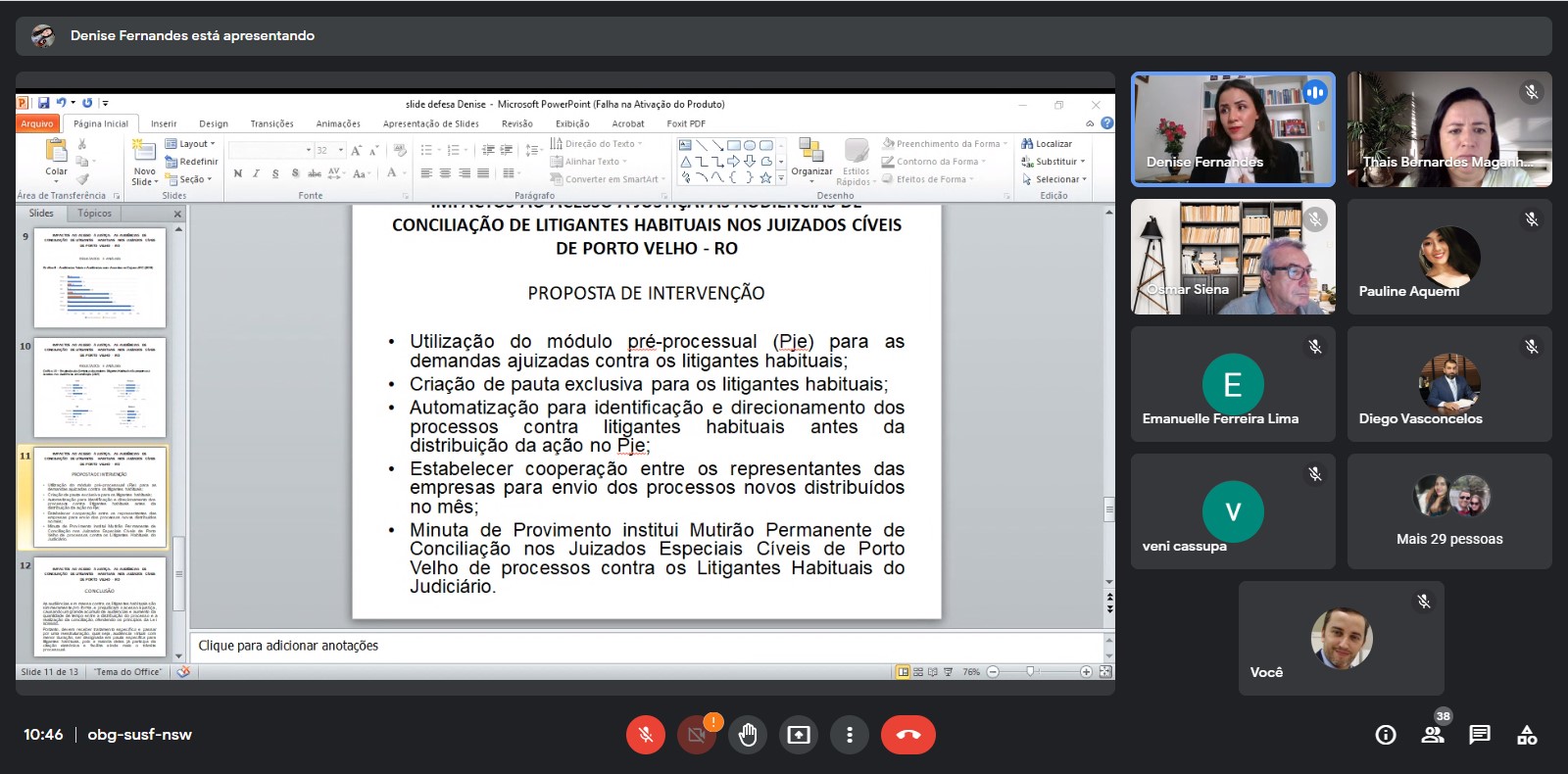Click the Localizar button

tap(1047, 144)
